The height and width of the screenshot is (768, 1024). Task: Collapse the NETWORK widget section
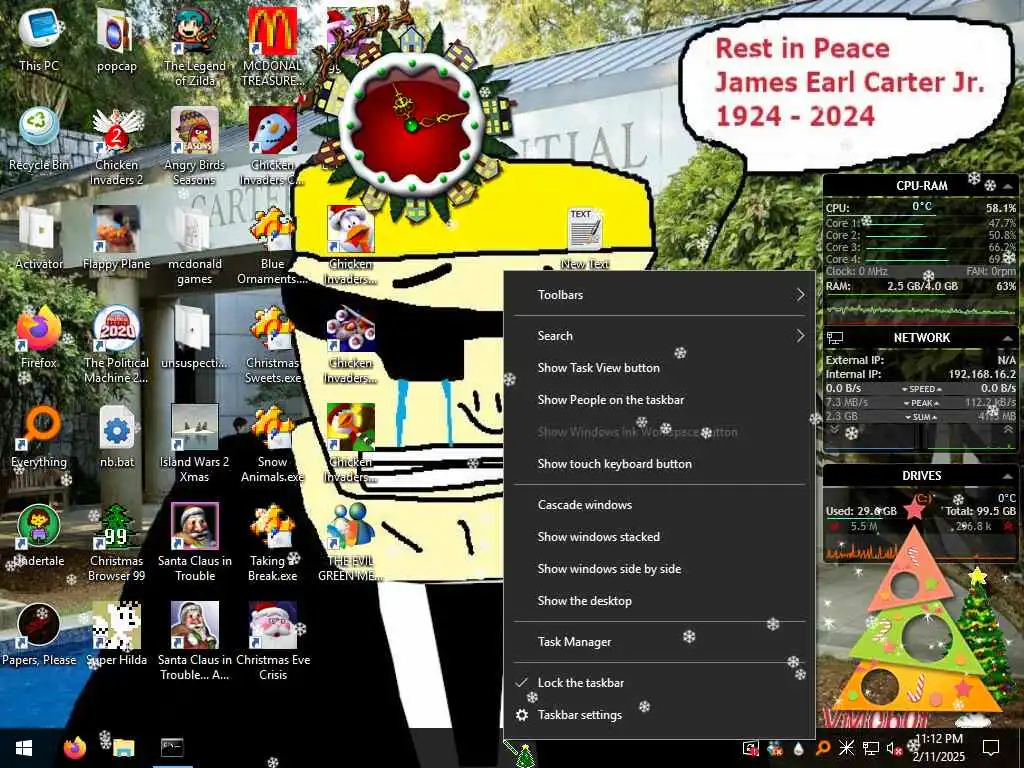1008,338
